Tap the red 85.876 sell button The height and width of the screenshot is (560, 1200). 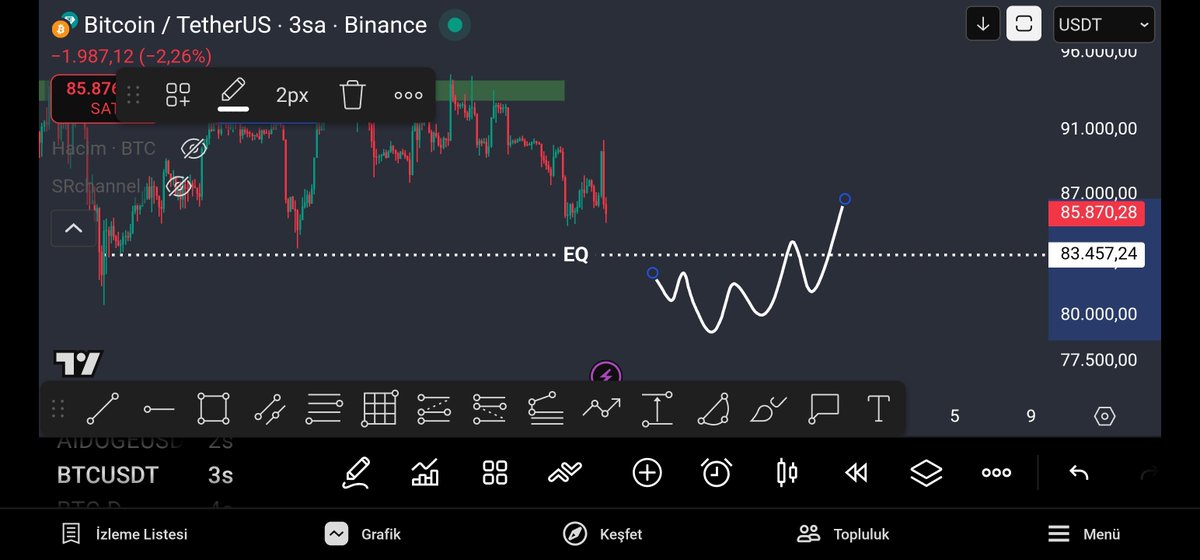[x=86, y=97]
